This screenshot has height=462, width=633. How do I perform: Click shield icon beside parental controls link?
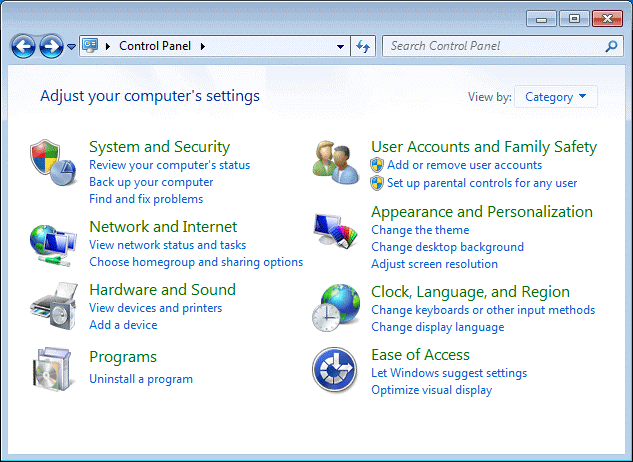coord(377,183)
